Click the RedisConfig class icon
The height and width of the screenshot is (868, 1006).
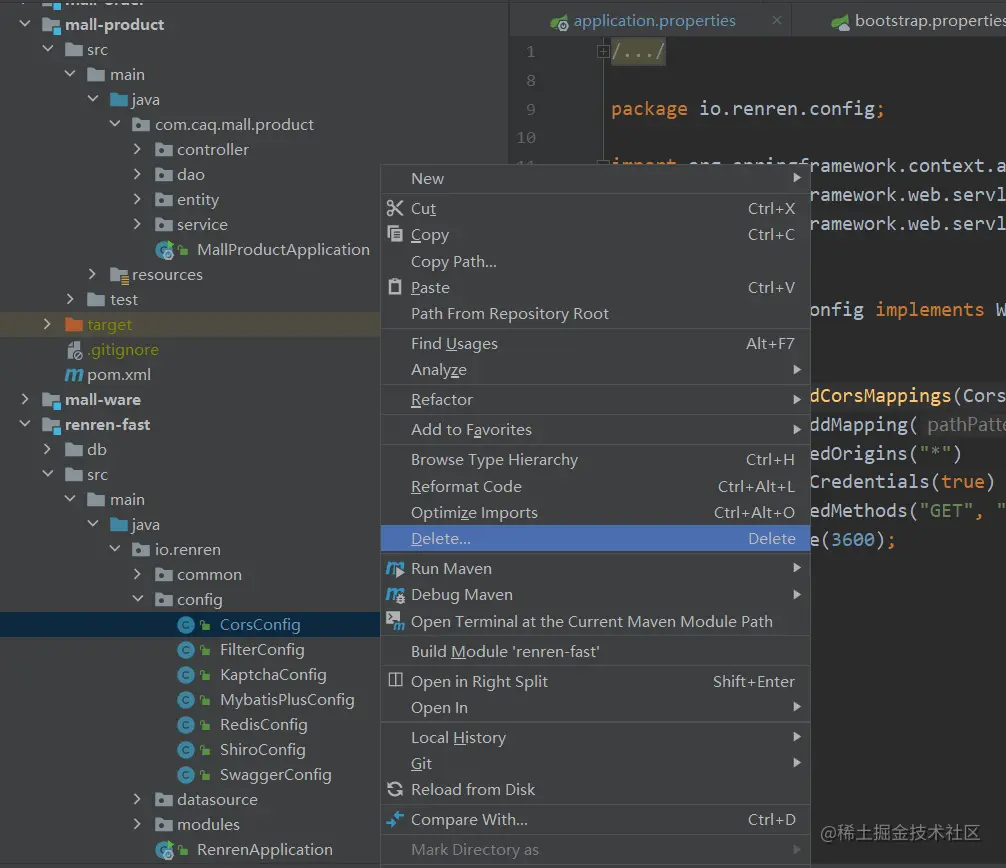click(x=186, y=725)
